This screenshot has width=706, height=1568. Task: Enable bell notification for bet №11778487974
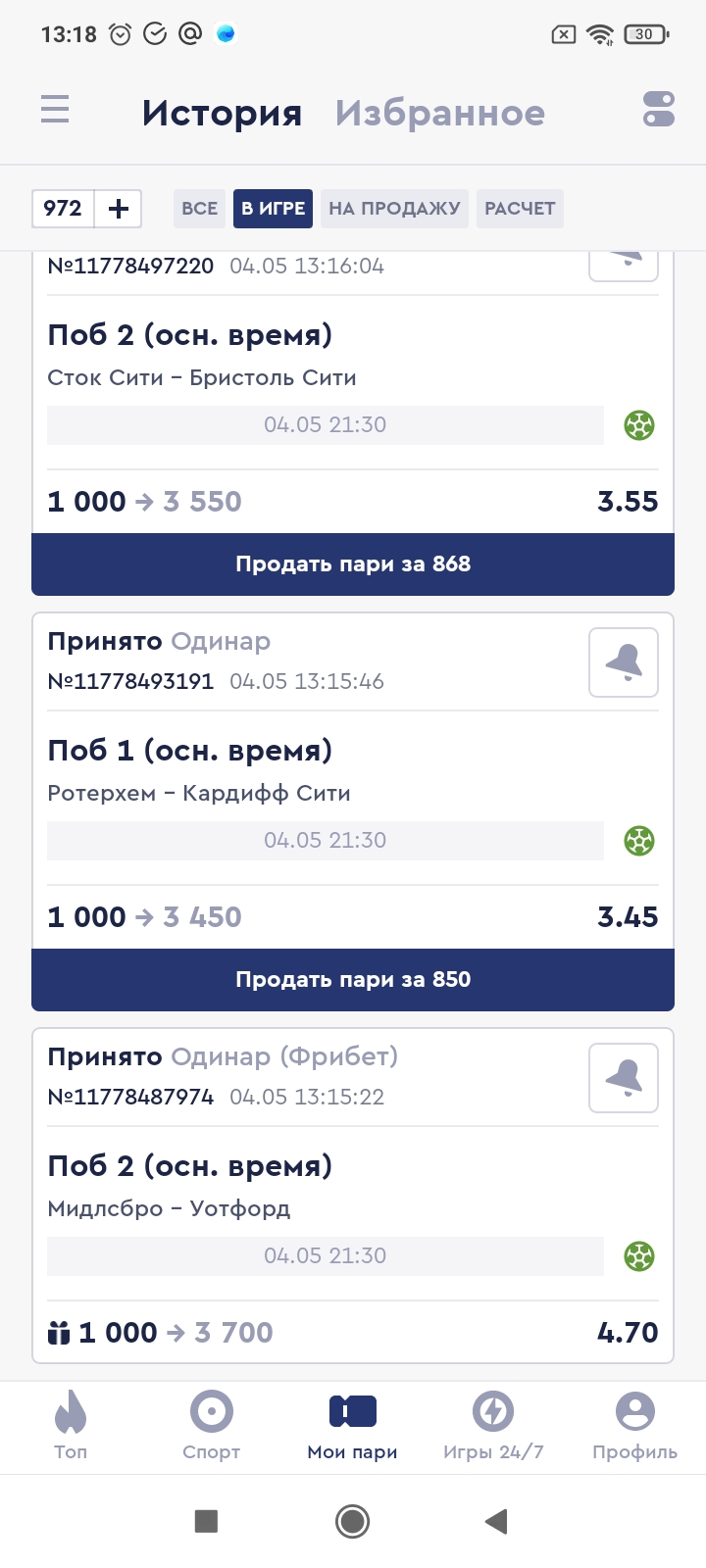click(624, 1078)
